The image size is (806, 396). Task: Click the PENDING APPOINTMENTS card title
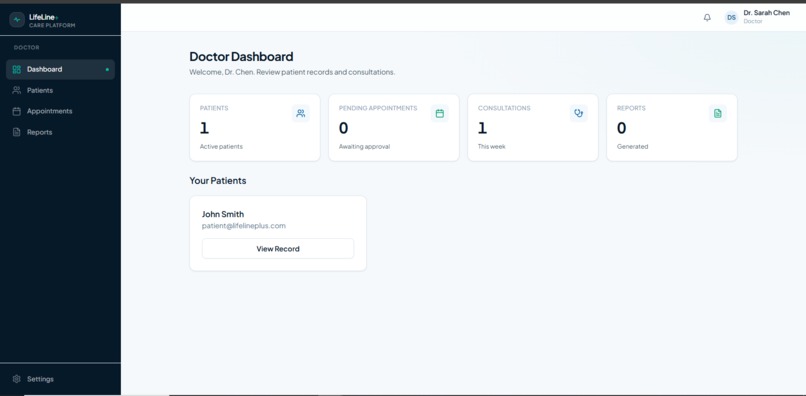(378, 108)
